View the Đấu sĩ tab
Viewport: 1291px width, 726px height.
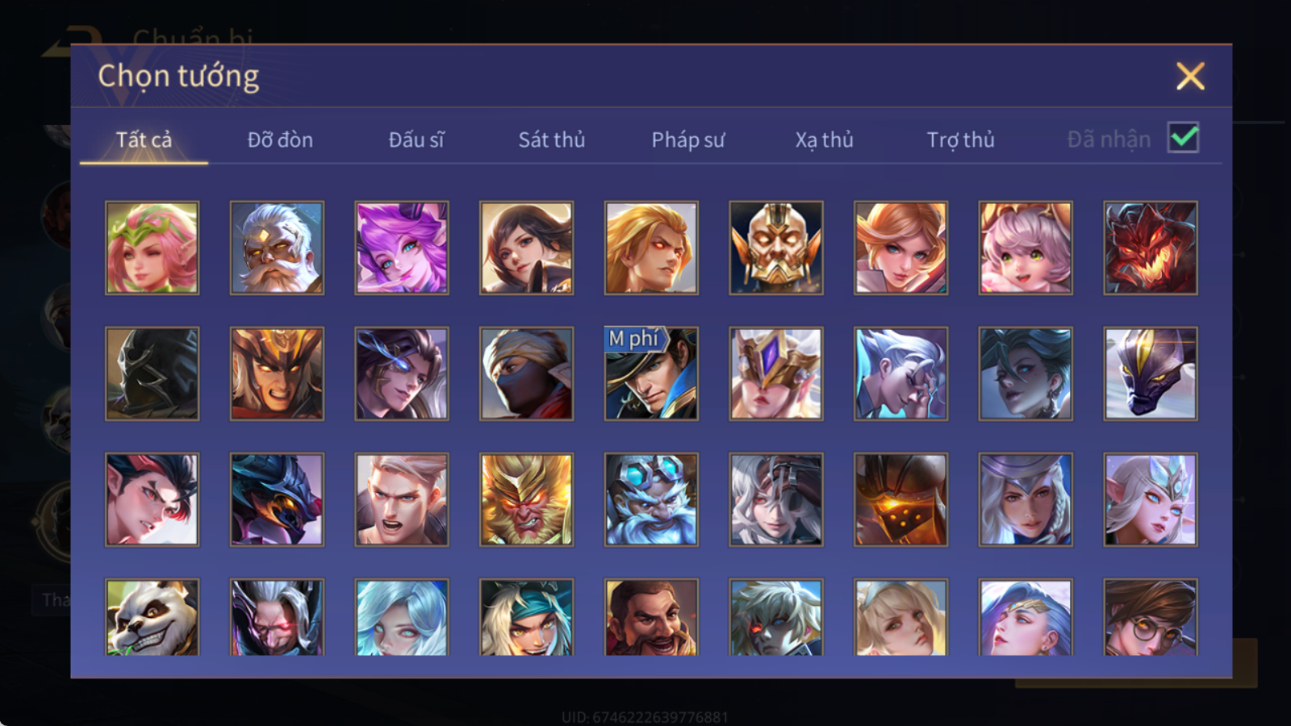[416, 140]
